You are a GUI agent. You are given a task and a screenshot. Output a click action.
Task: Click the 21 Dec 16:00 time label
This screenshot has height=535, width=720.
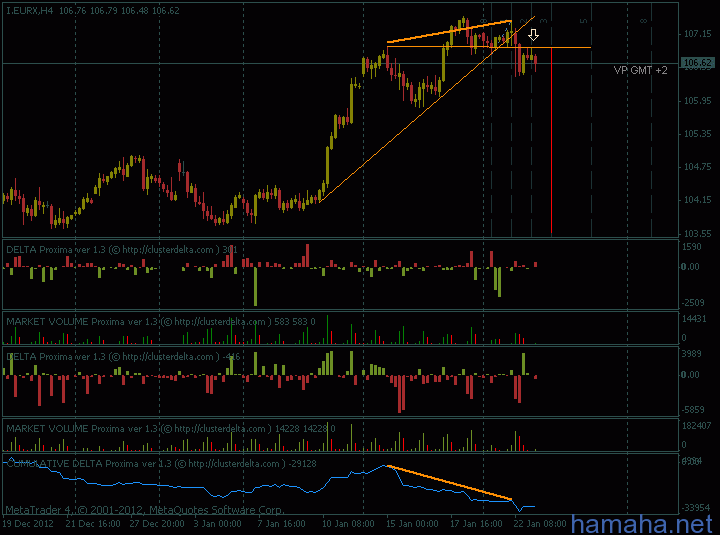pos(93,524)
